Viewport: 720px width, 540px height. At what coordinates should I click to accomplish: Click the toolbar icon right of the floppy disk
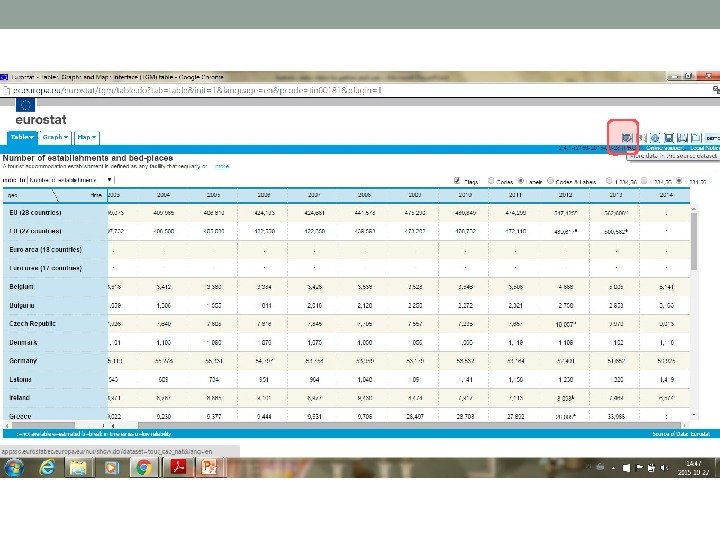[x=683, y=137]
